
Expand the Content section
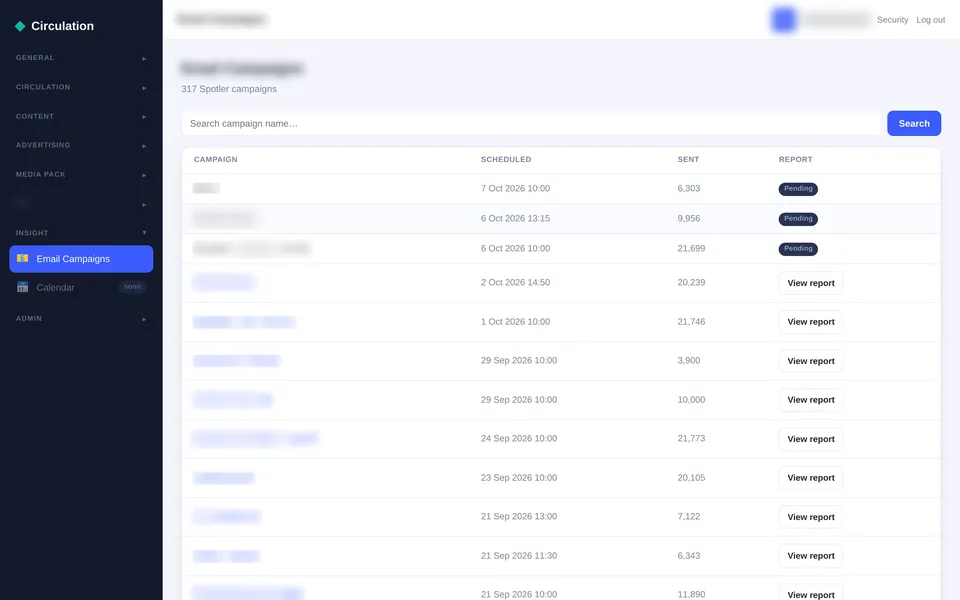[81, 116]
